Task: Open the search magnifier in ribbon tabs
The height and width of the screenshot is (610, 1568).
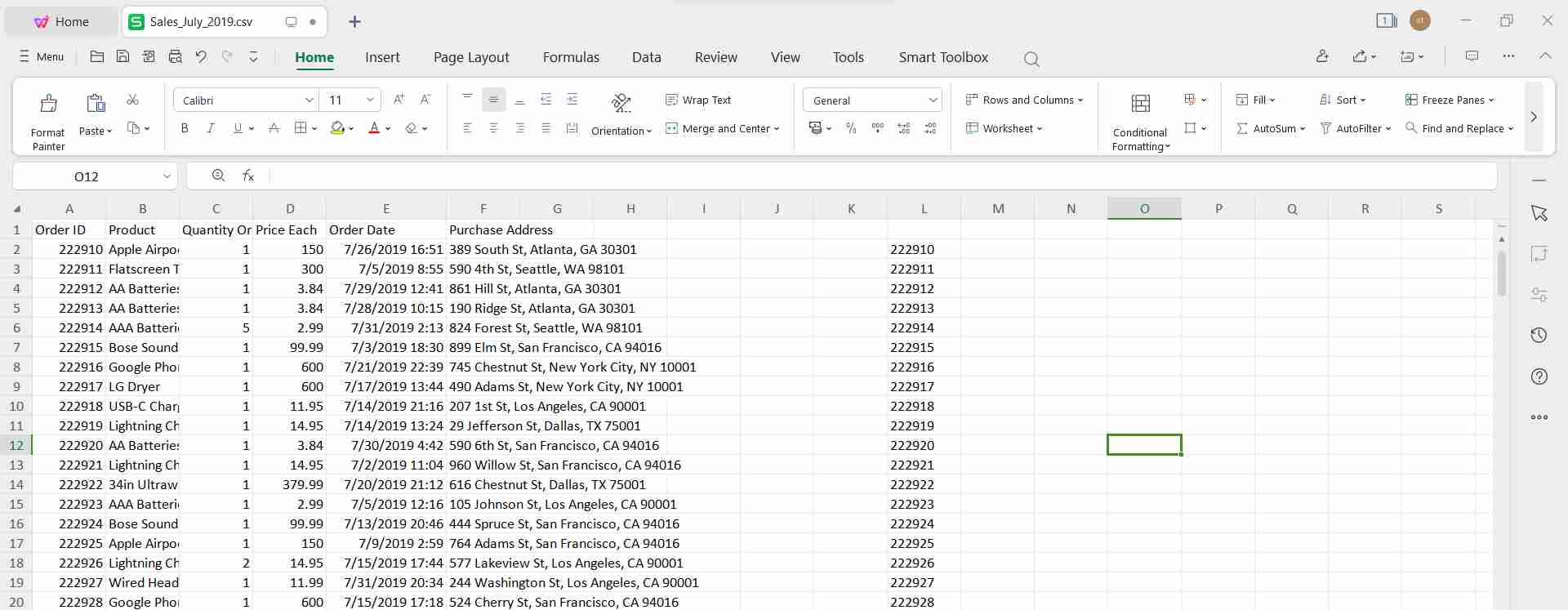Action: click(x=1031, y=59)
